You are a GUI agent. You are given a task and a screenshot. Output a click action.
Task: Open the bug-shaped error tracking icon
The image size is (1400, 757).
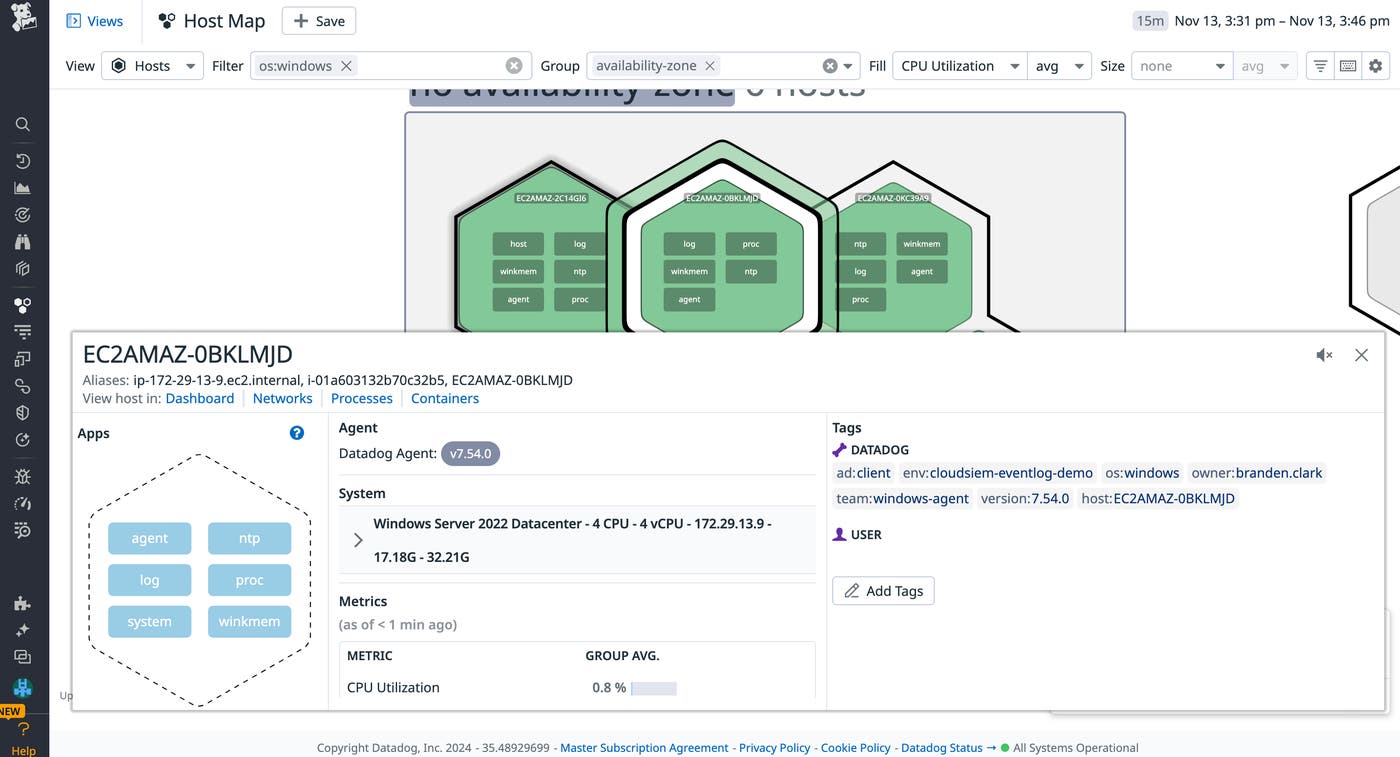coord(22,476)
